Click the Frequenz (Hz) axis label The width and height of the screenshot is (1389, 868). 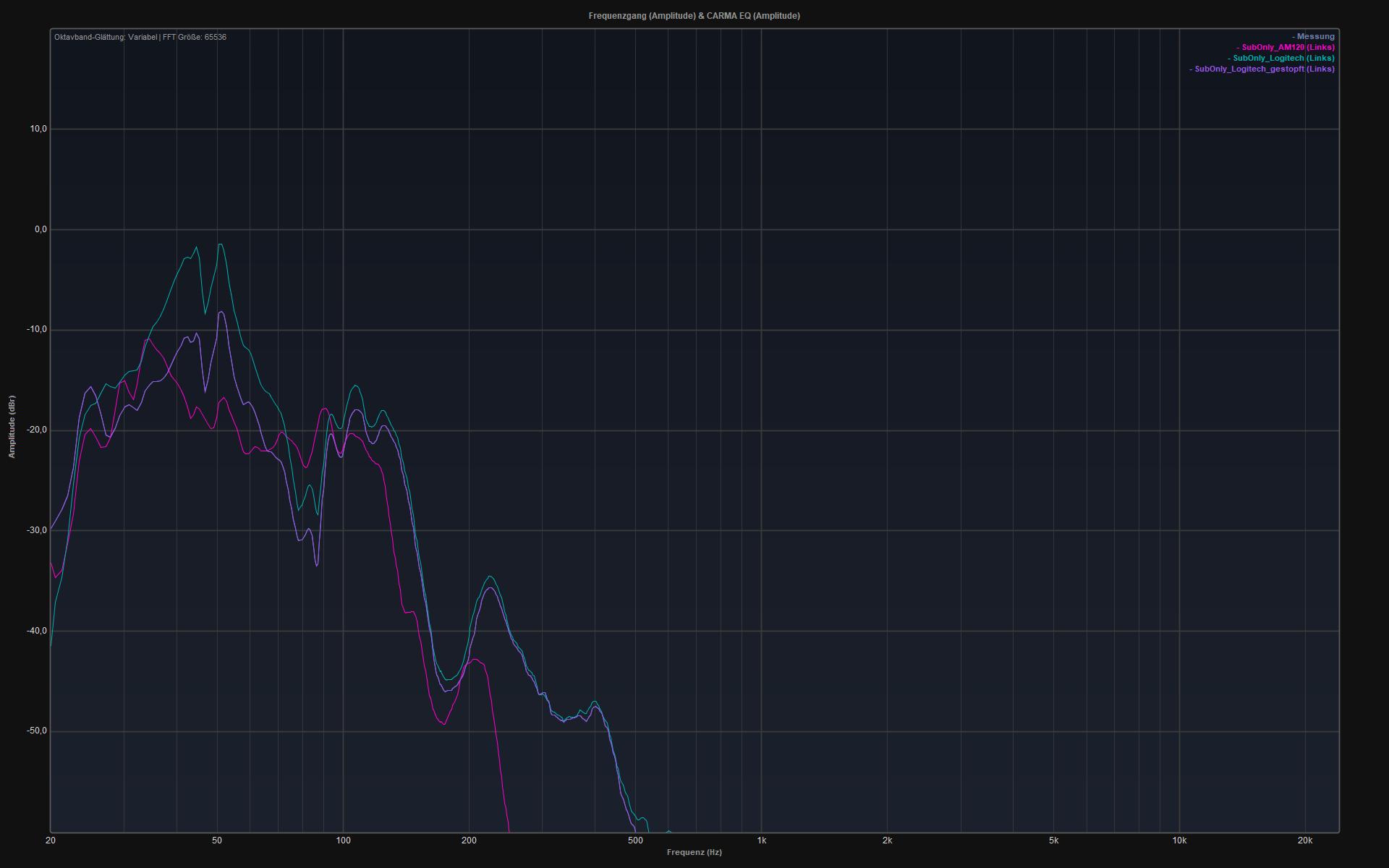694,853
